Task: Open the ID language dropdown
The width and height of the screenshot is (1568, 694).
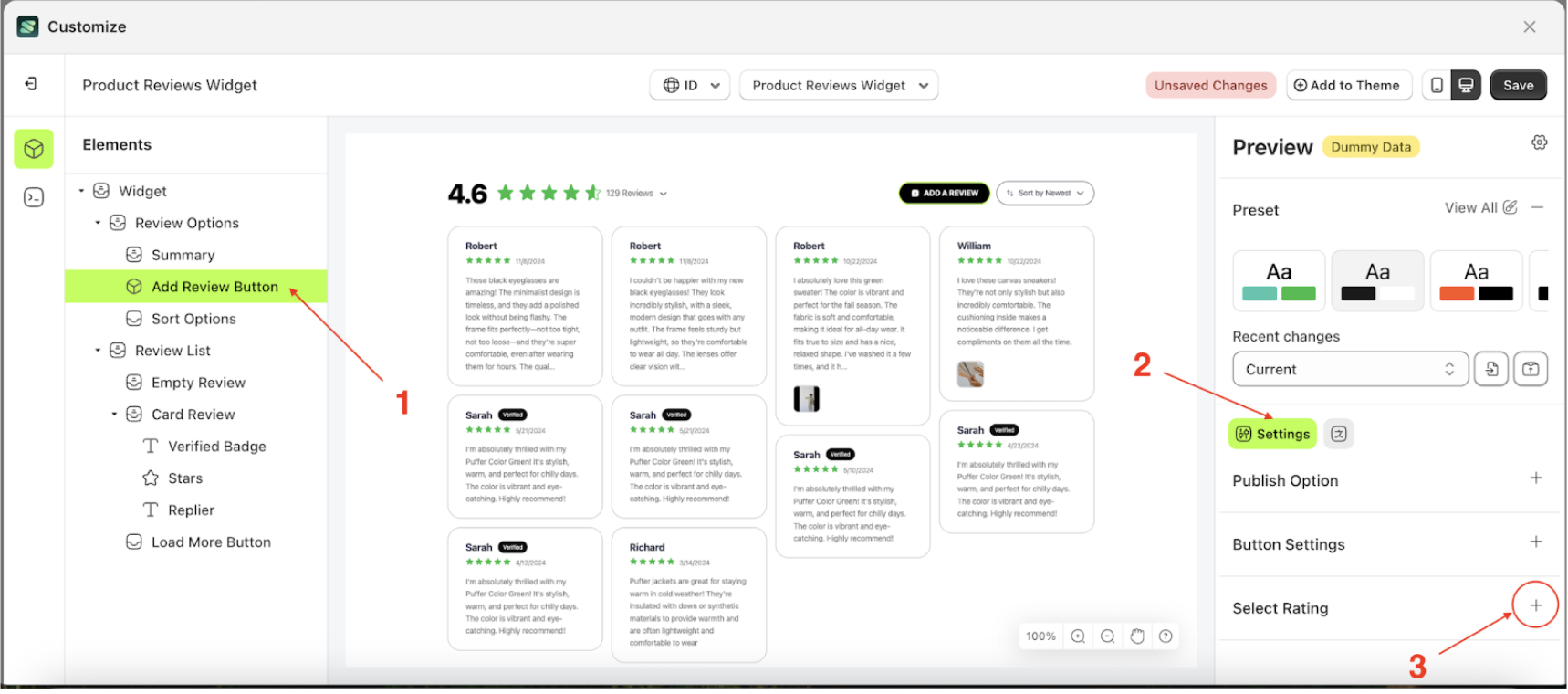Action: [x=690, y=85]
